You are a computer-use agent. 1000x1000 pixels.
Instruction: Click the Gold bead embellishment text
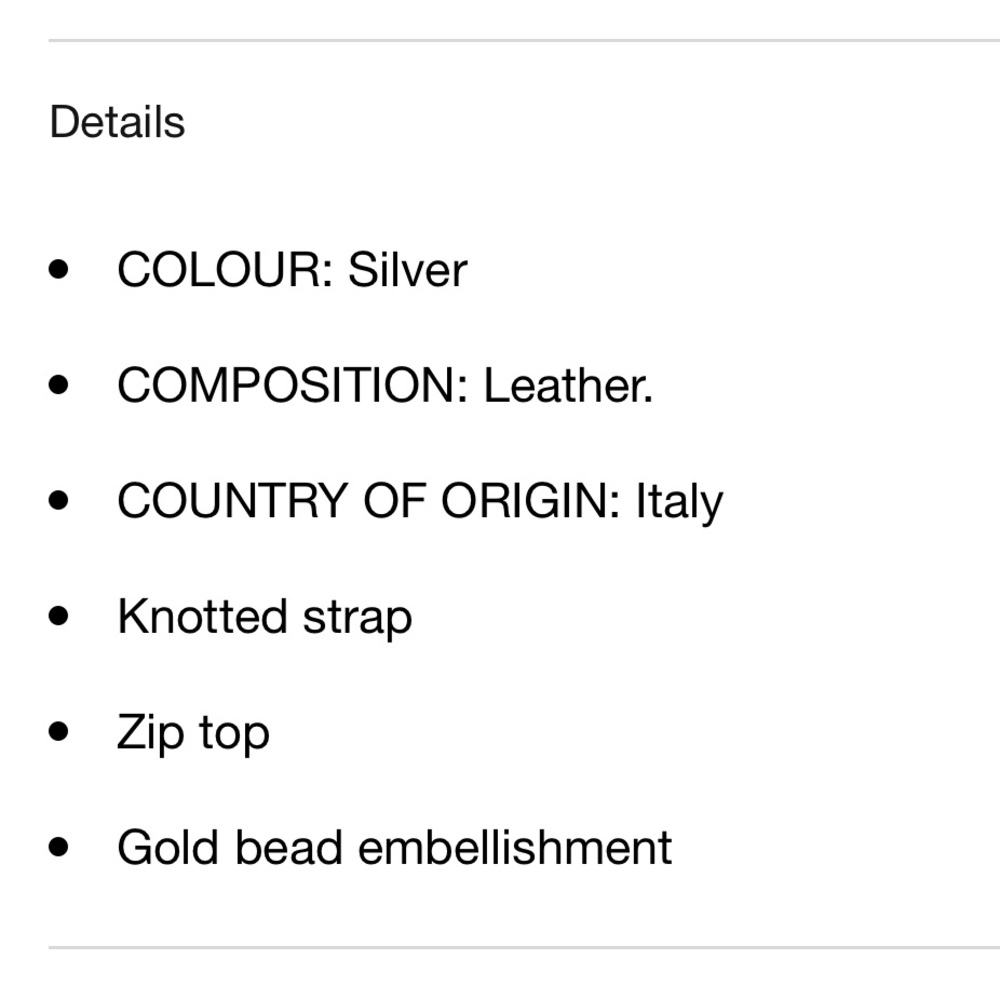pos(394,847)
